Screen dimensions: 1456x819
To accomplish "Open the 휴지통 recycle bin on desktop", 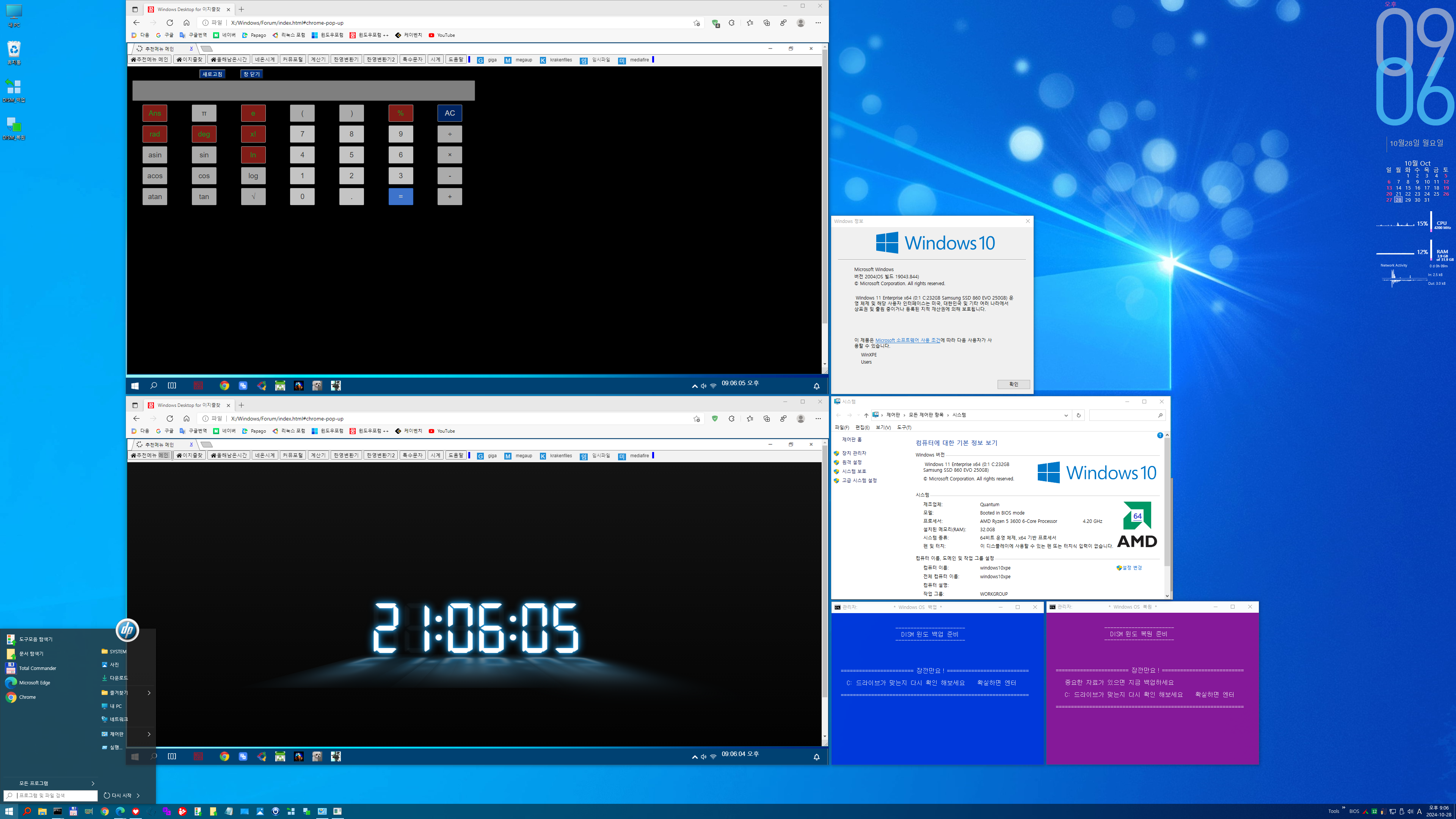I will pos(14,53).
